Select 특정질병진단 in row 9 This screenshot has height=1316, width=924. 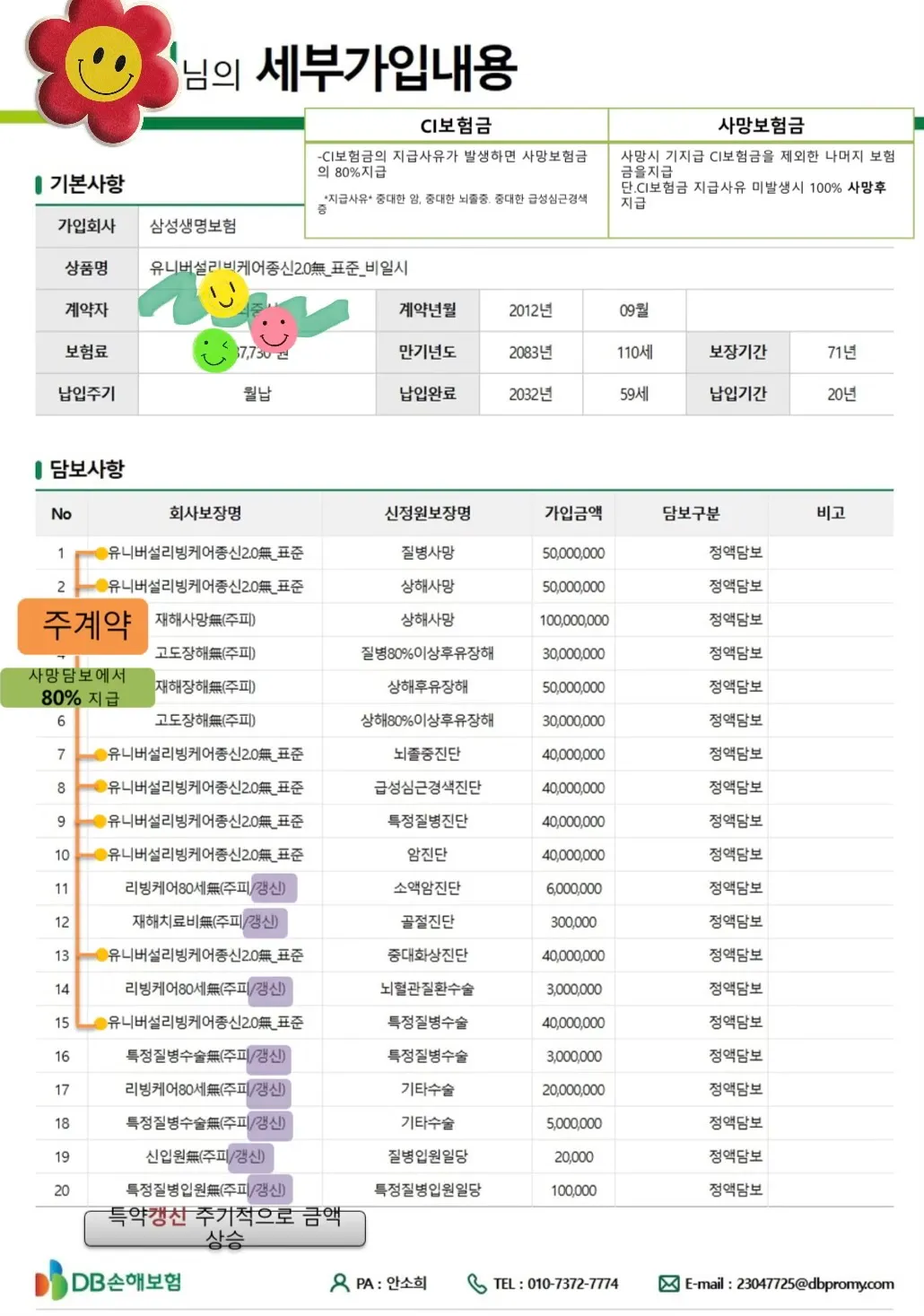428,821
